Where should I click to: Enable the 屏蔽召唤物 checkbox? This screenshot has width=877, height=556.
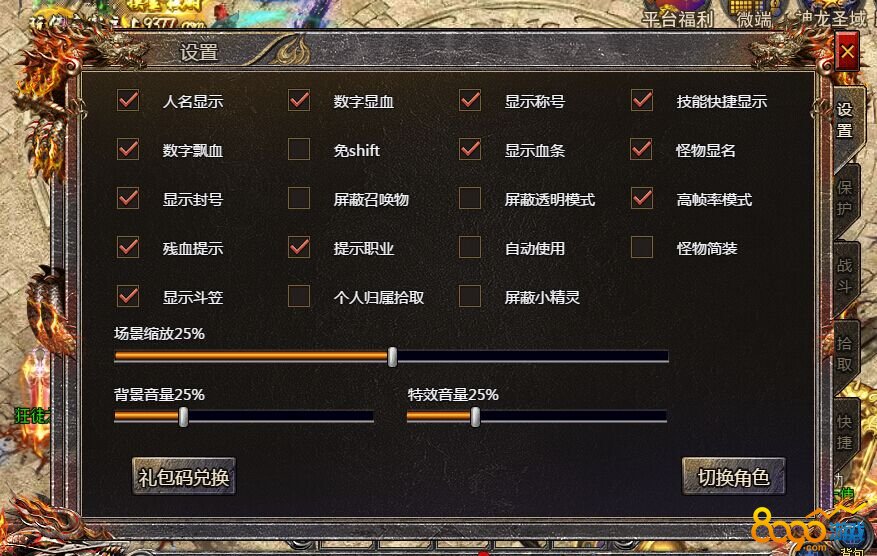pos(299,198)
